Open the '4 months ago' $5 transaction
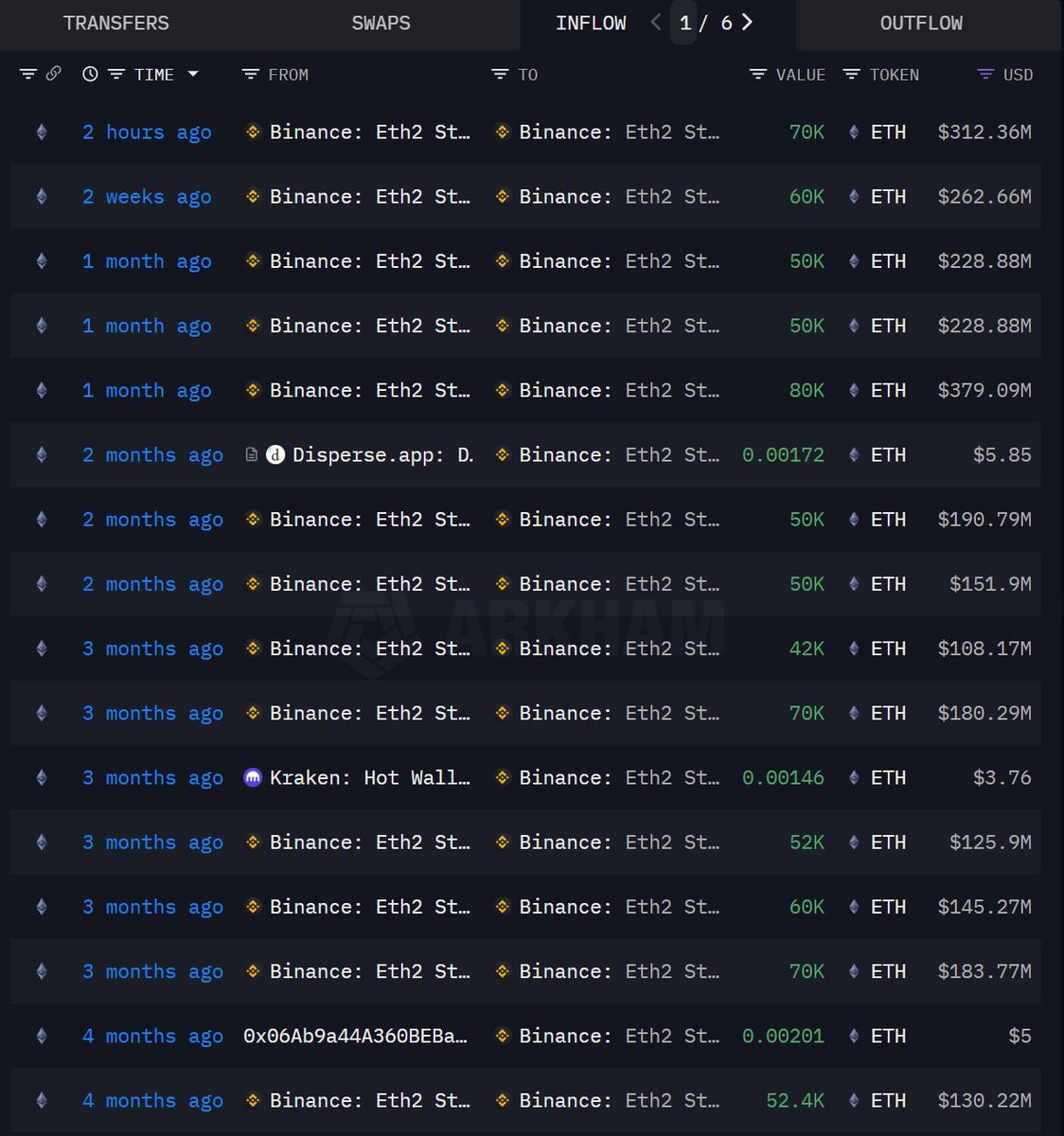Screen dimensions: 1064x1136 point(152,1037)
